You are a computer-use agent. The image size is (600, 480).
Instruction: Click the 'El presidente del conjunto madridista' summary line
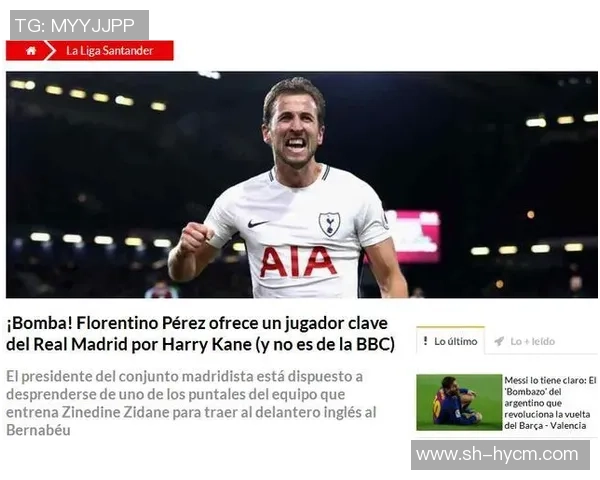(x=184, y=376)
